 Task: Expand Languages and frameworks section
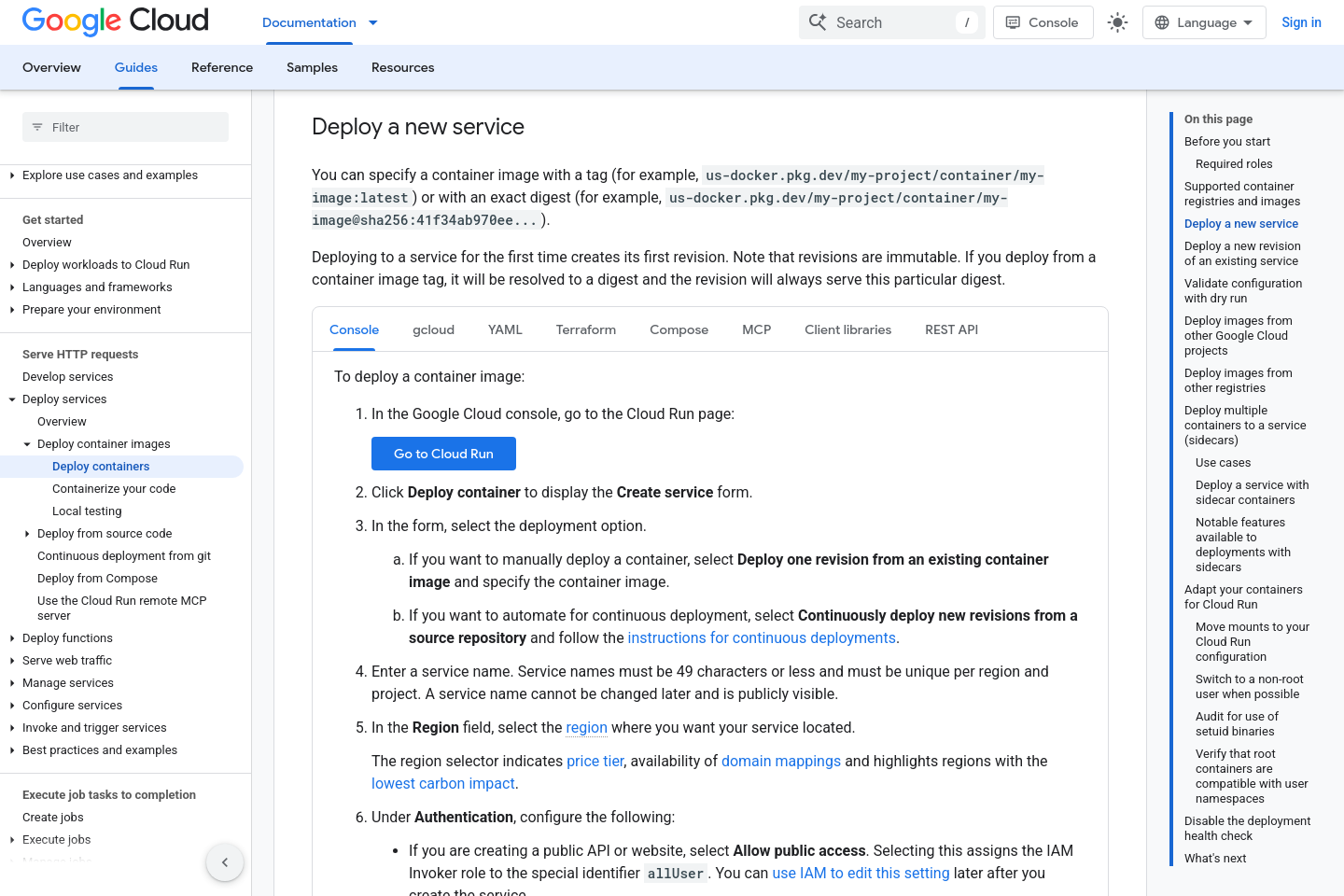tap(12, 287)
